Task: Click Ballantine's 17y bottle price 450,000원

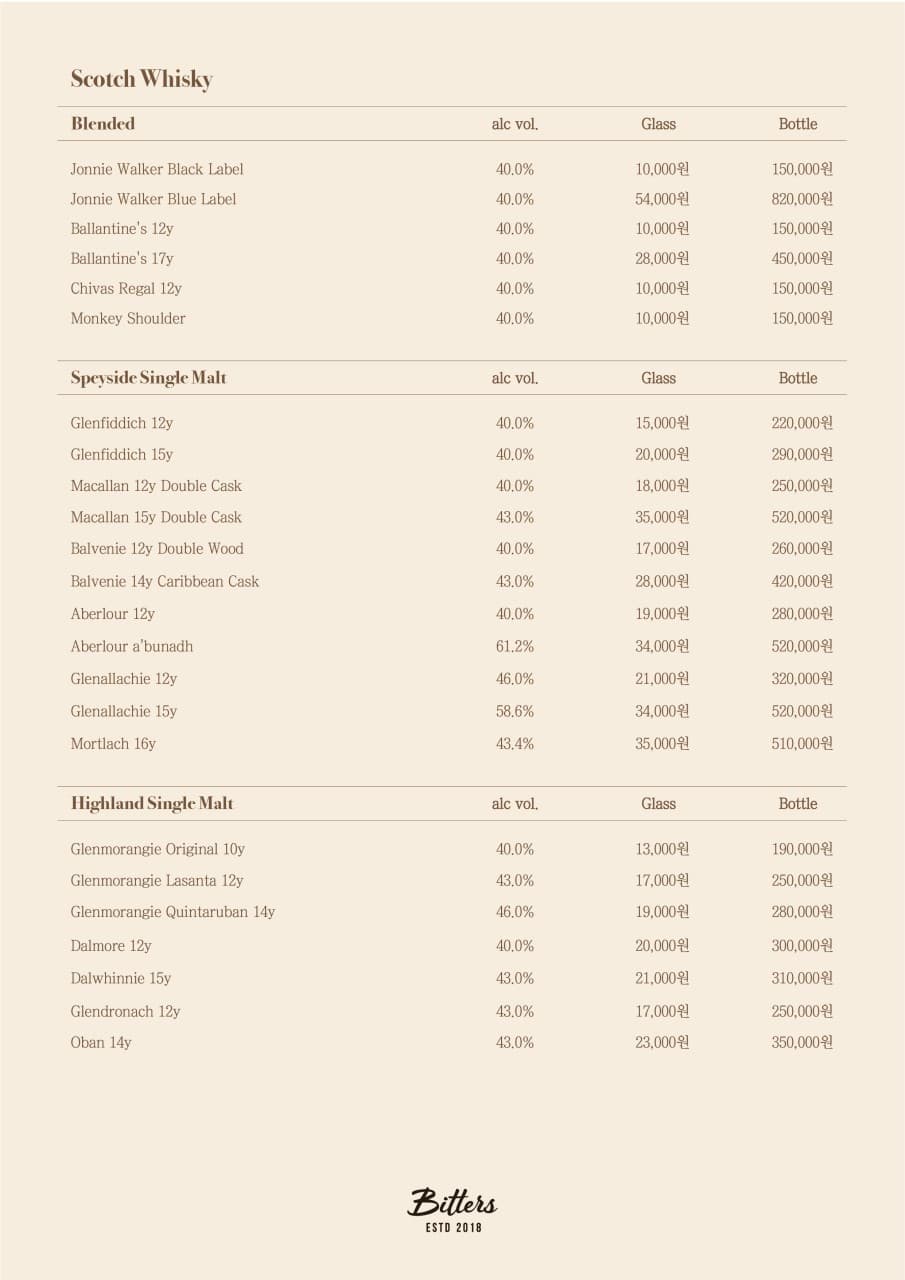Action: pos(802,259)
